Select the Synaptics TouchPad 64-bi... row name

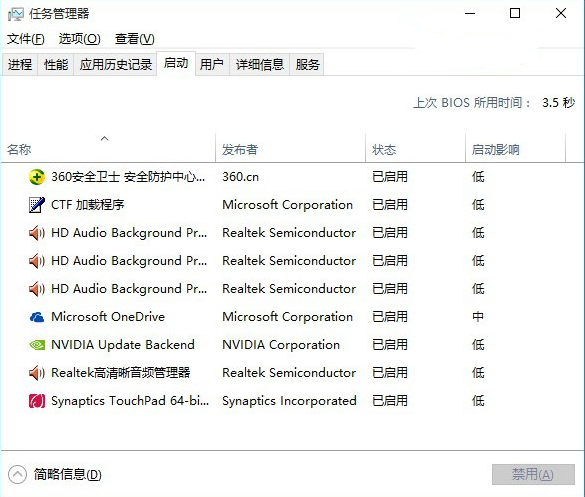(x=130, y=401)
